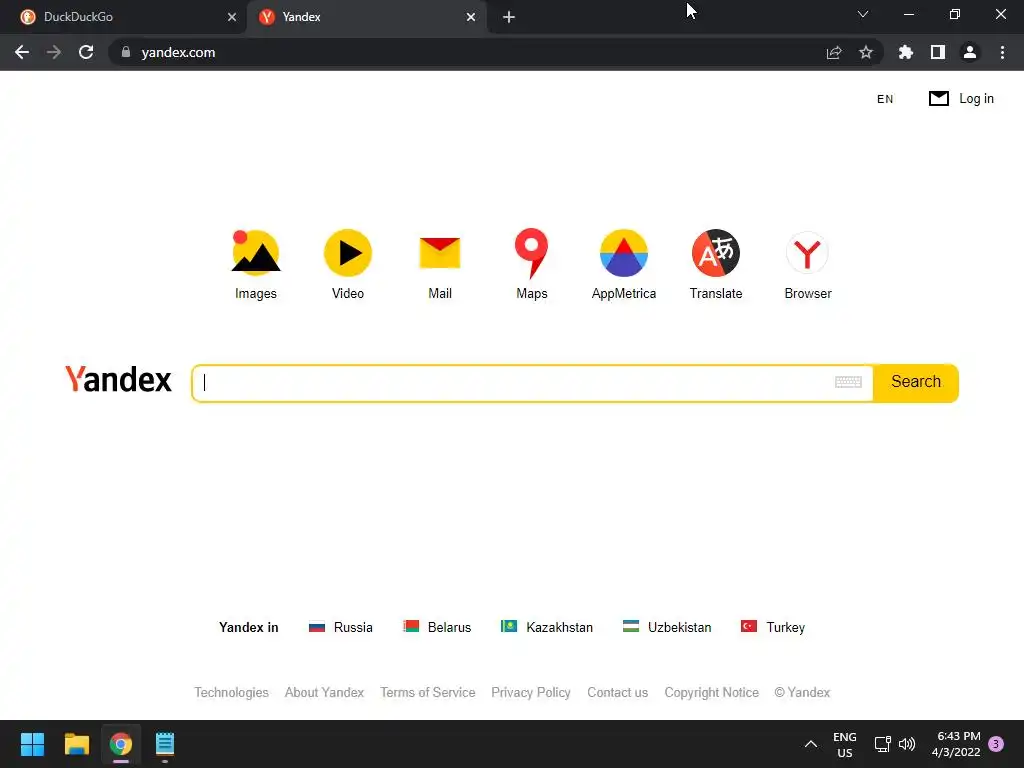Viewport: 1024px width, 768px height.
Task: Open the ENG US input language indicator
Action: (x=844, y=744)
